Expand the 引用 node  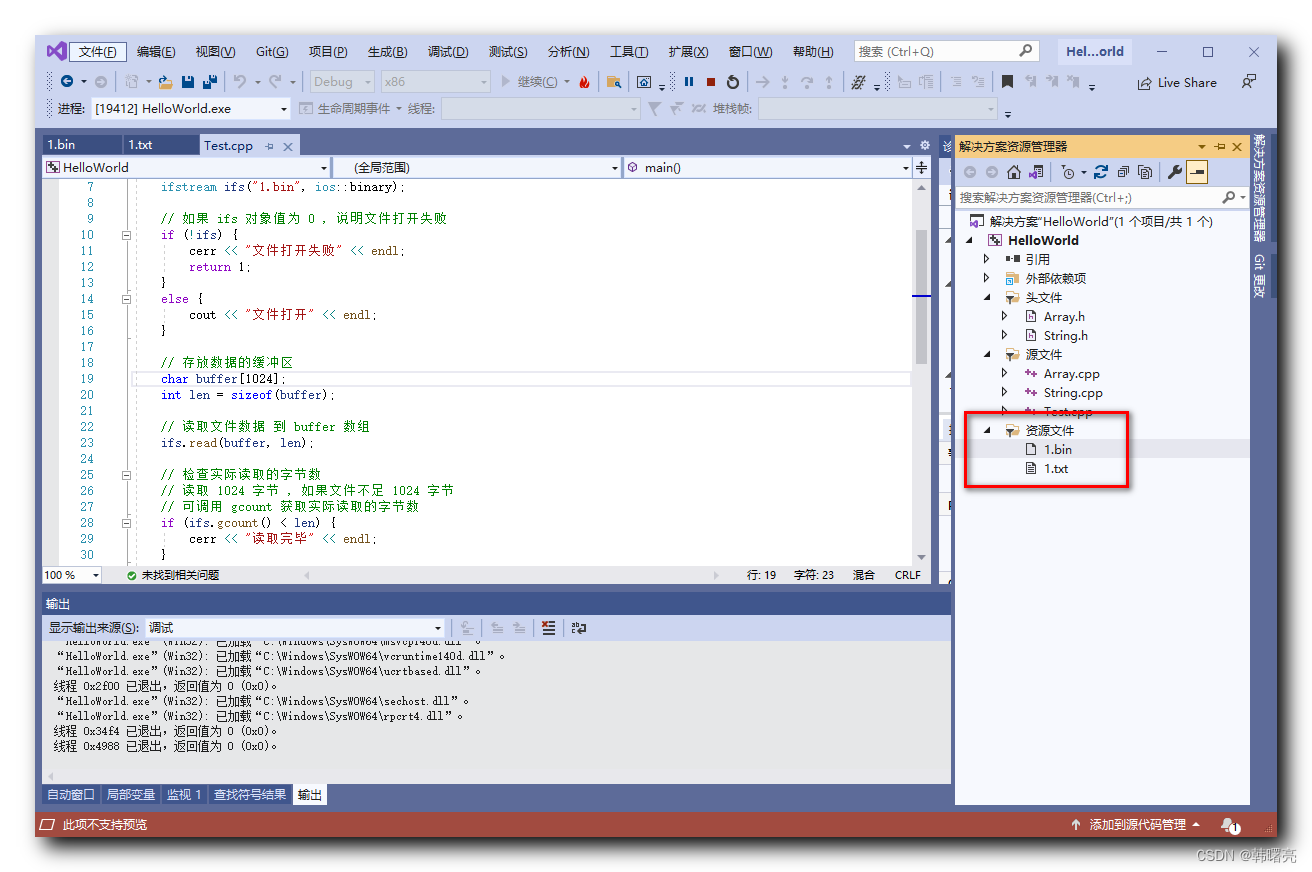pyautogui.click(x=987, y=259)
